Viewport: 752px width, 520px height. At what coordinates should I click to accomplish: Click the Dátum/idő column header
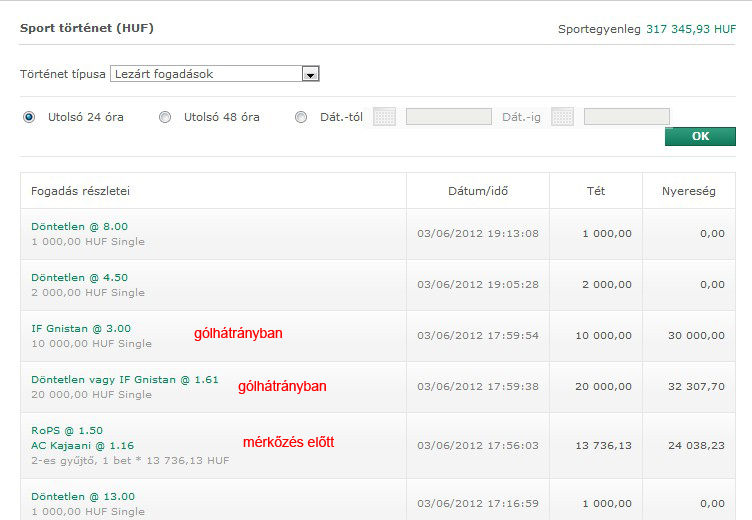(478, 191)
